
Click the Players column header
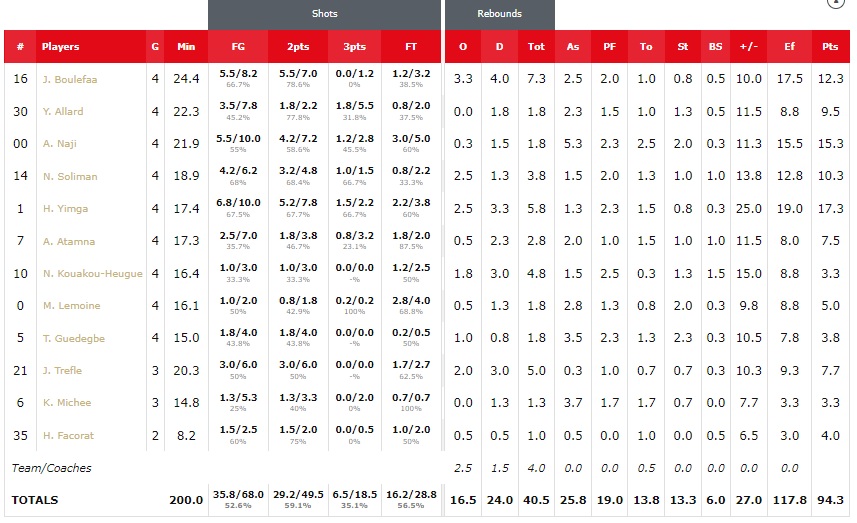[60, 46]
